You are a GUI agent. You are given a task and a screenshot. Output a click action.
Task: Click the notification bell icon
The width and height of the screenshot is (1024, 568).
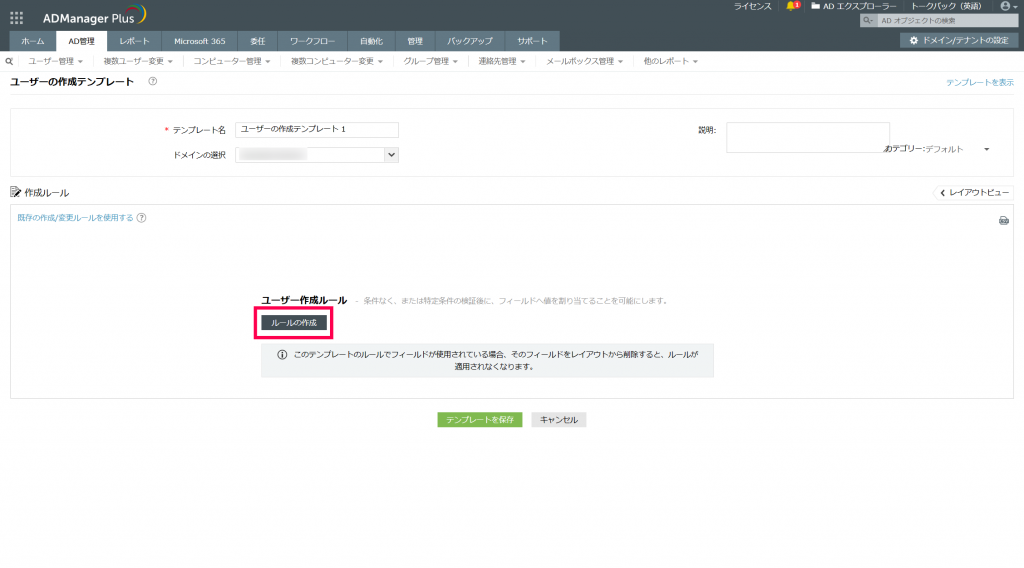[792, 6]
